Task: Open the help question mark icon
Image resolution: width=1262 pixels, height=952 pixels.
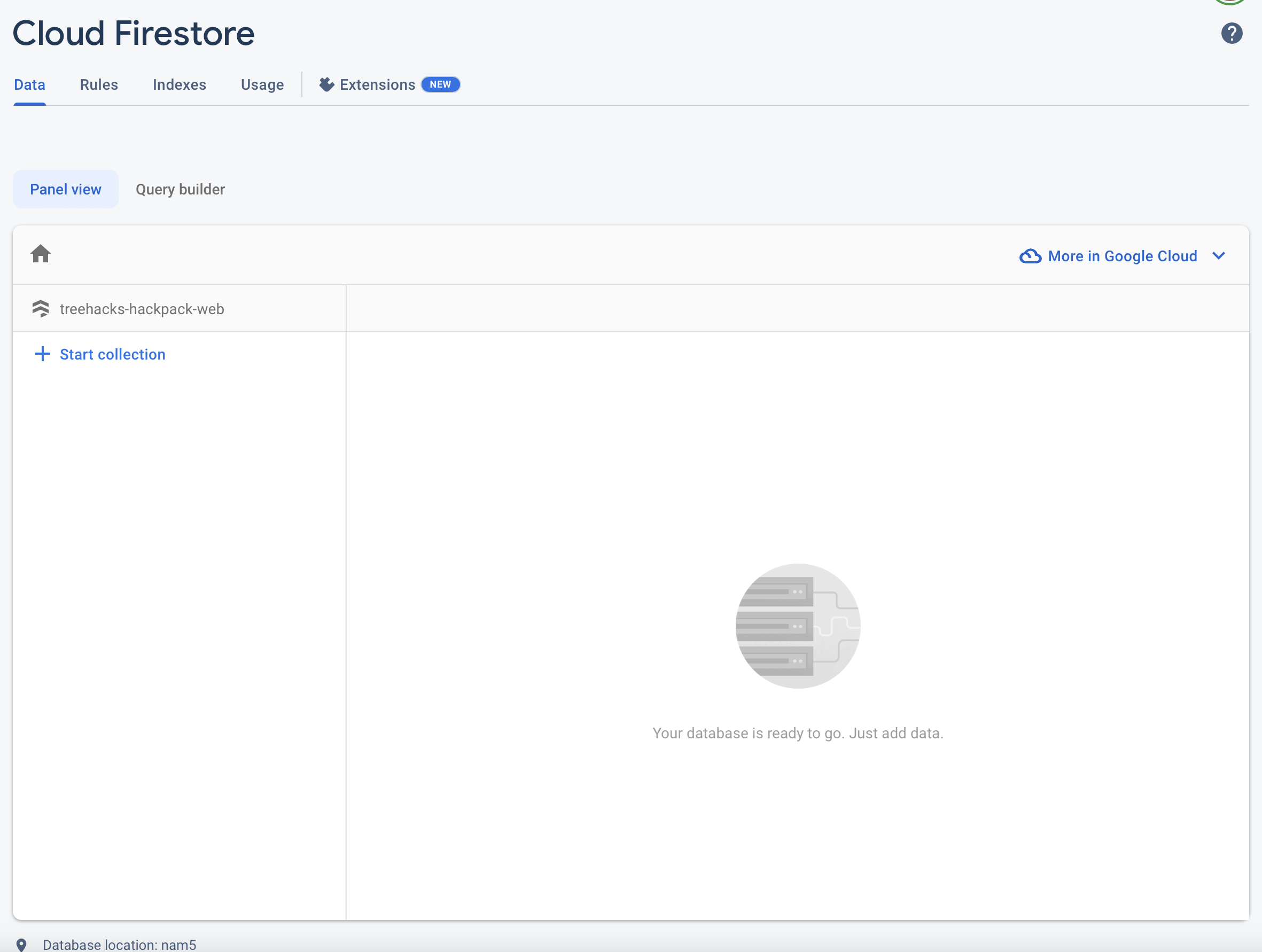Action: click(1232, 33)
